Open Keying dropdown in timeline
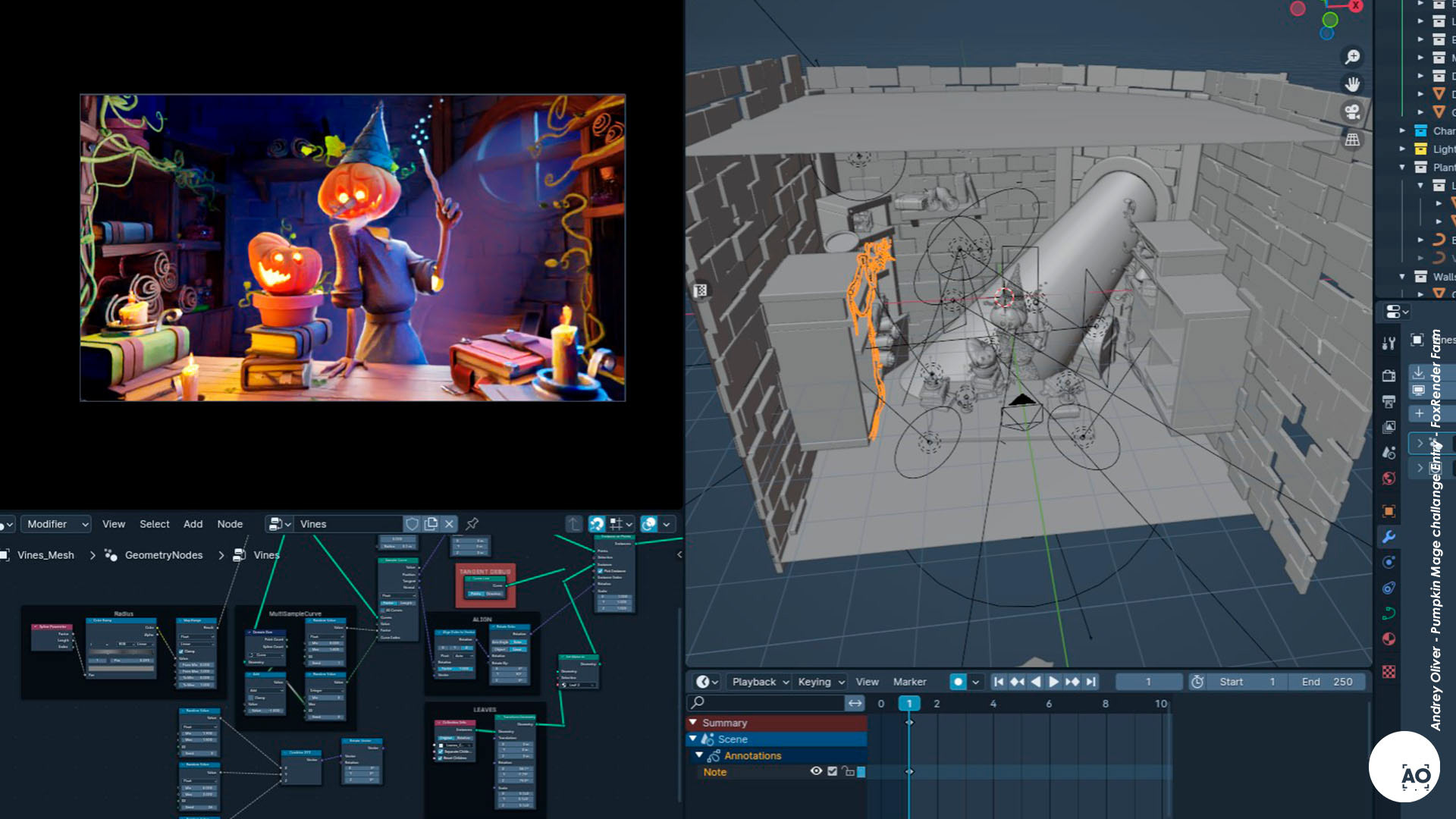The image size is (1456, 819). point(821,682)
